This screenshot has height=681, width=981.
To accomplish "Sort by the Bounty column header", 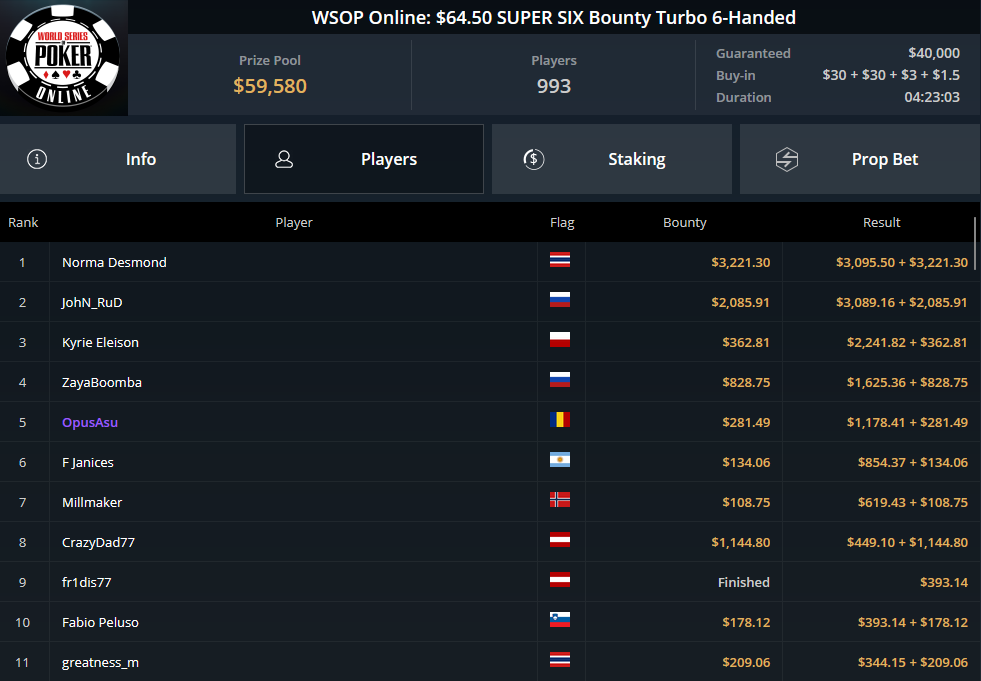I will (684, 222).
